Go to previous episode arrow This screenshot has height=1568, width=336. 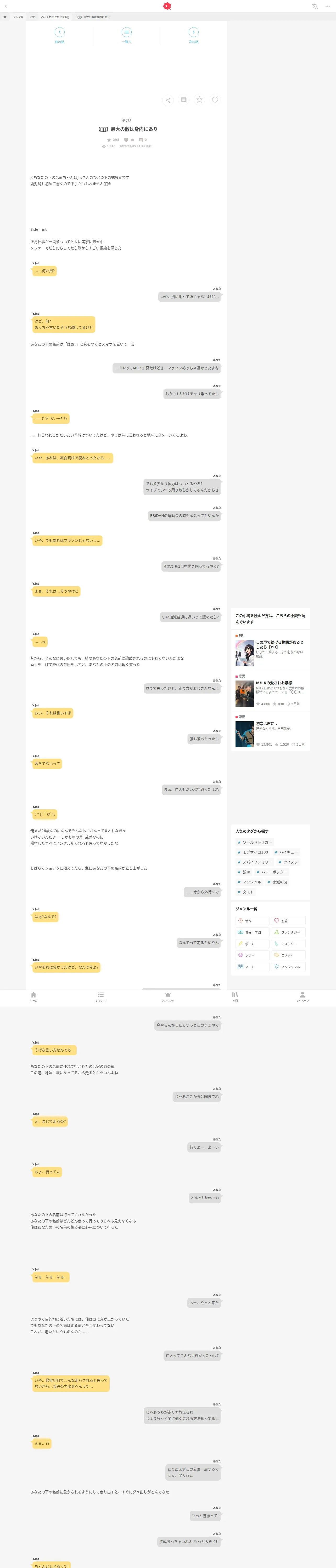click(x=59, y=32)
